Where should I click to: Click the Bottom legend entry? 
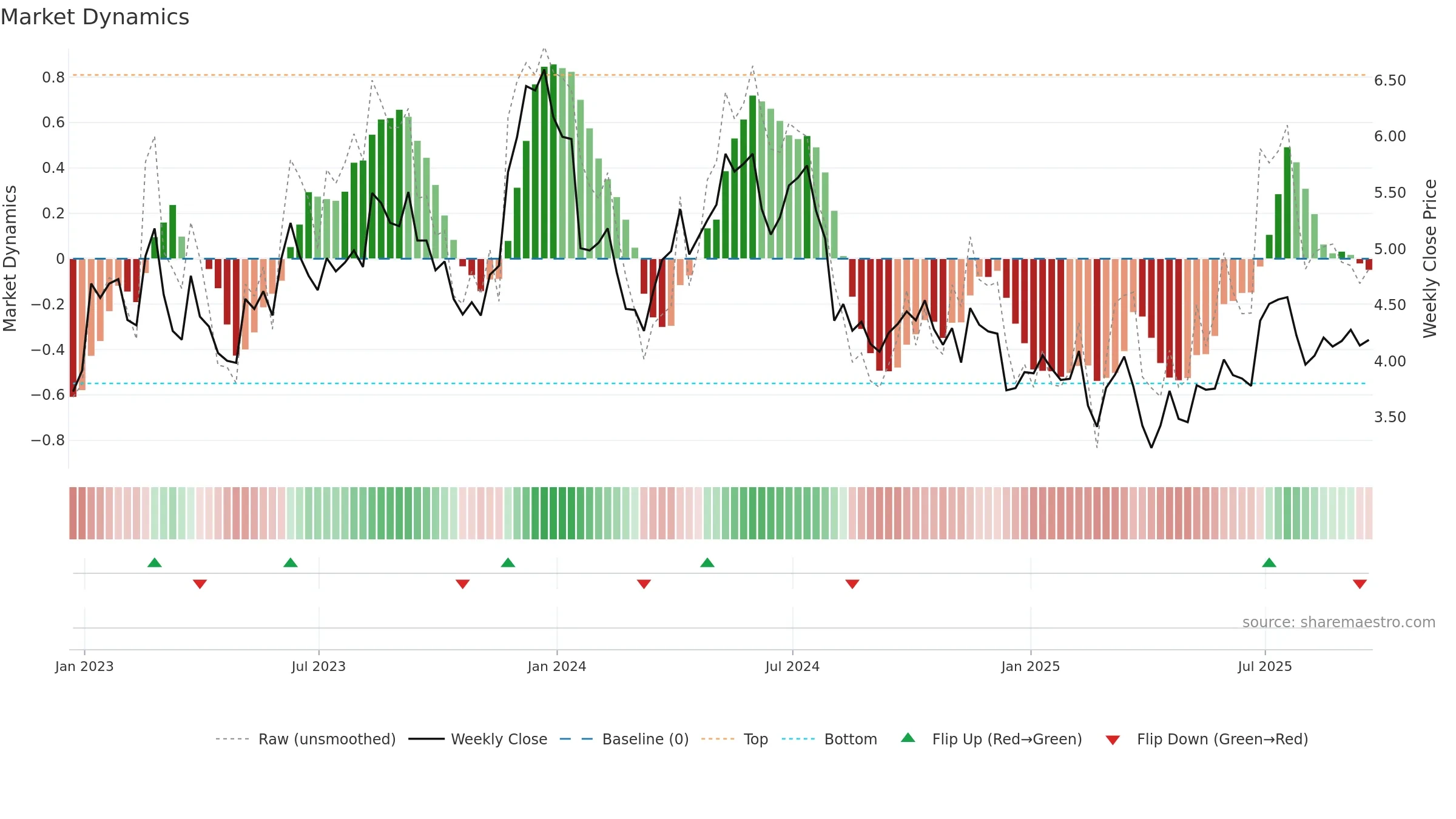pos(829,739)
